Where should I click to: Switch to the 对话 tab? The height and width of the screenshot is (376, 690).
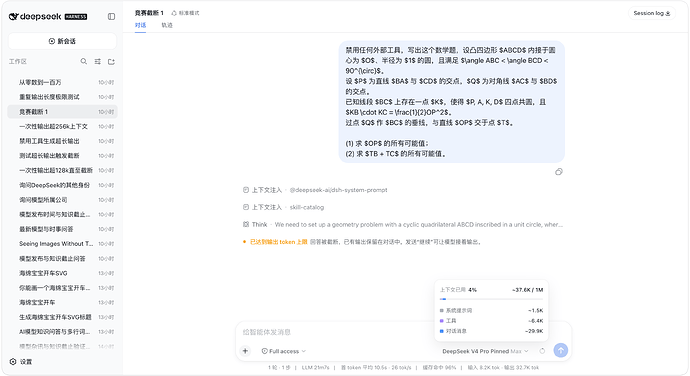coord(140,25)
